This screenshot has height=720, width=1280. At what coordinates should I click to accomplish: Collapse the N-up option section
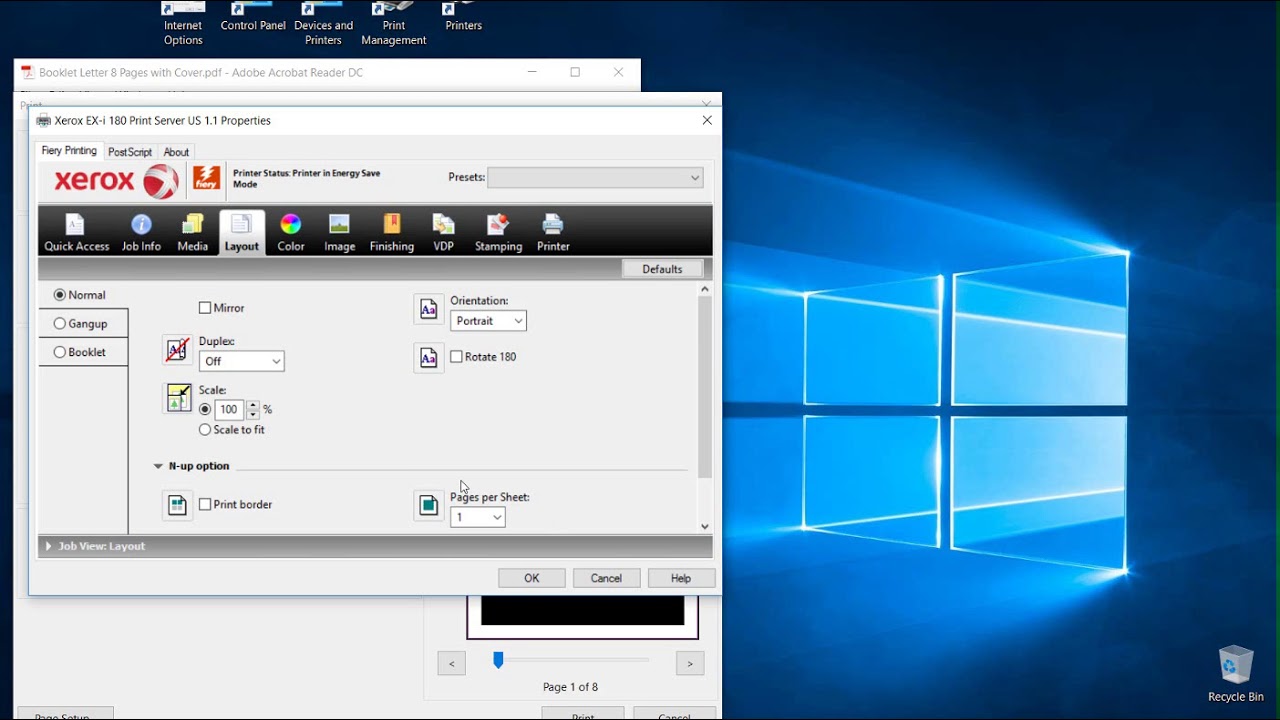(x=158, y=466)
